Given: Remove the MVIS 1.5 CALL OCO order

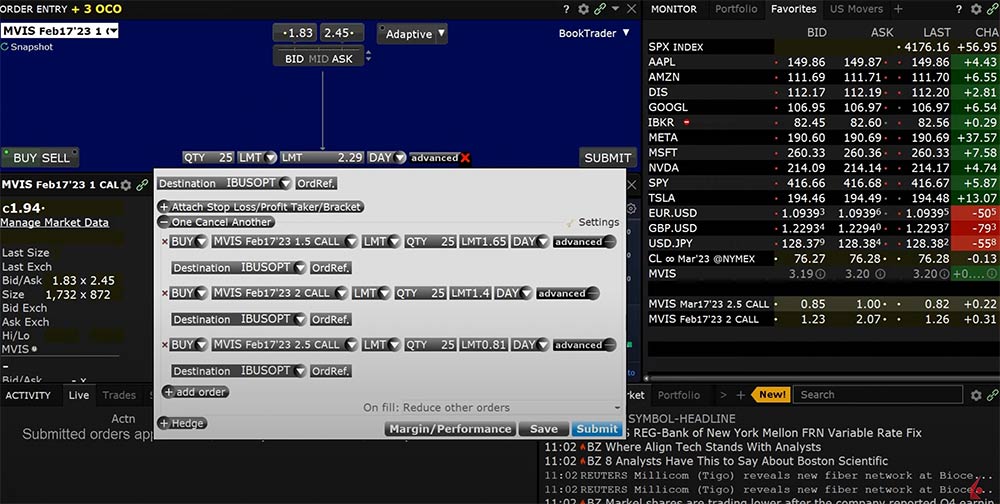Looking at the screenshot, I should coord(165,242).
